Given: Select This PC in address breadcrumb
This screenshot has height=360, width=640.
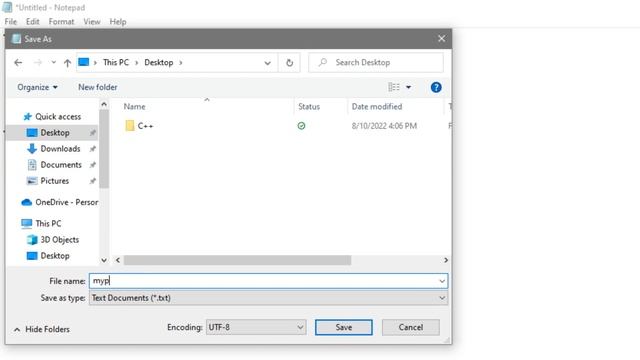Looking at the screenshot, I should tap(116, 62).
